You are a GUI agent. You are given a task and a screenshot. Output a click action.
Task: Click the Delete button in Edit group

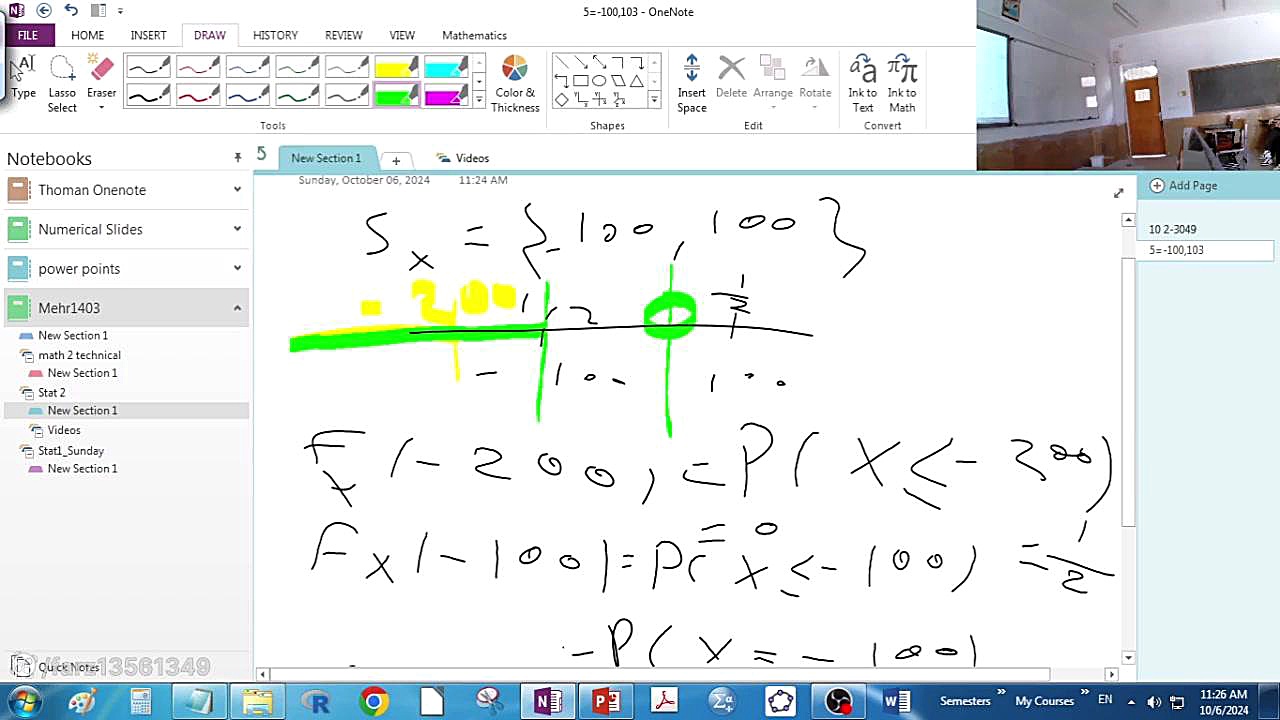tap(731, 78)
